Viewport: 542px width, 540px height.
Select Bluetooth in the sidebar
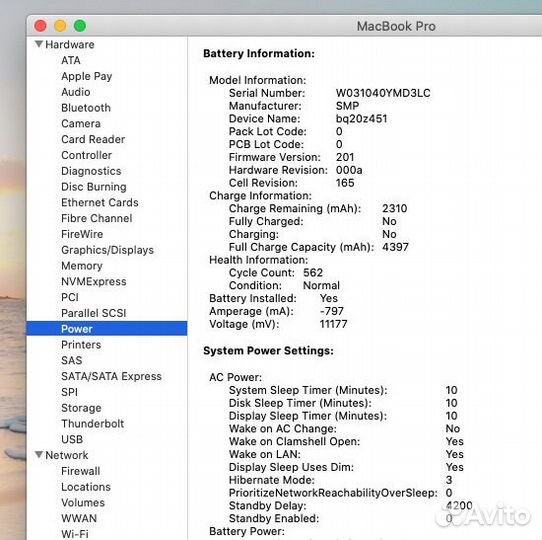coord(86,108)
